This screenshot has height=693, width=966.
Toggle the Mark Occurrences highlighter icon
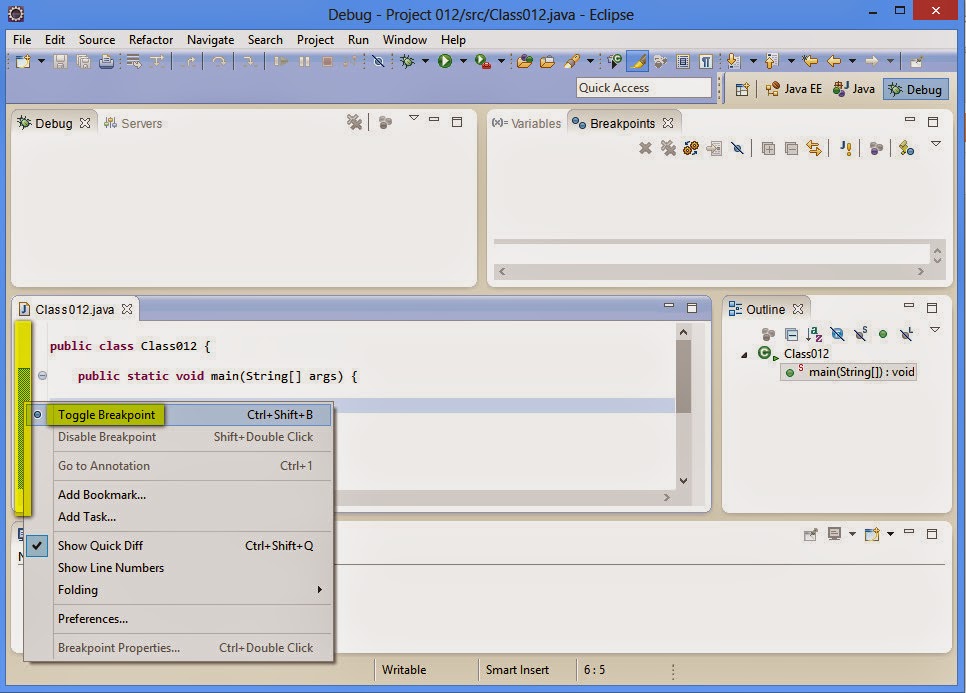[637, 60]
